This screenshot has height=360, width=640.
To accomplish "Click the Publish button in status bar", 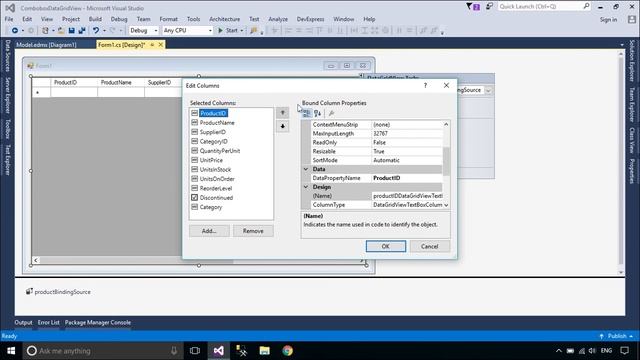I will click(617, 336).
